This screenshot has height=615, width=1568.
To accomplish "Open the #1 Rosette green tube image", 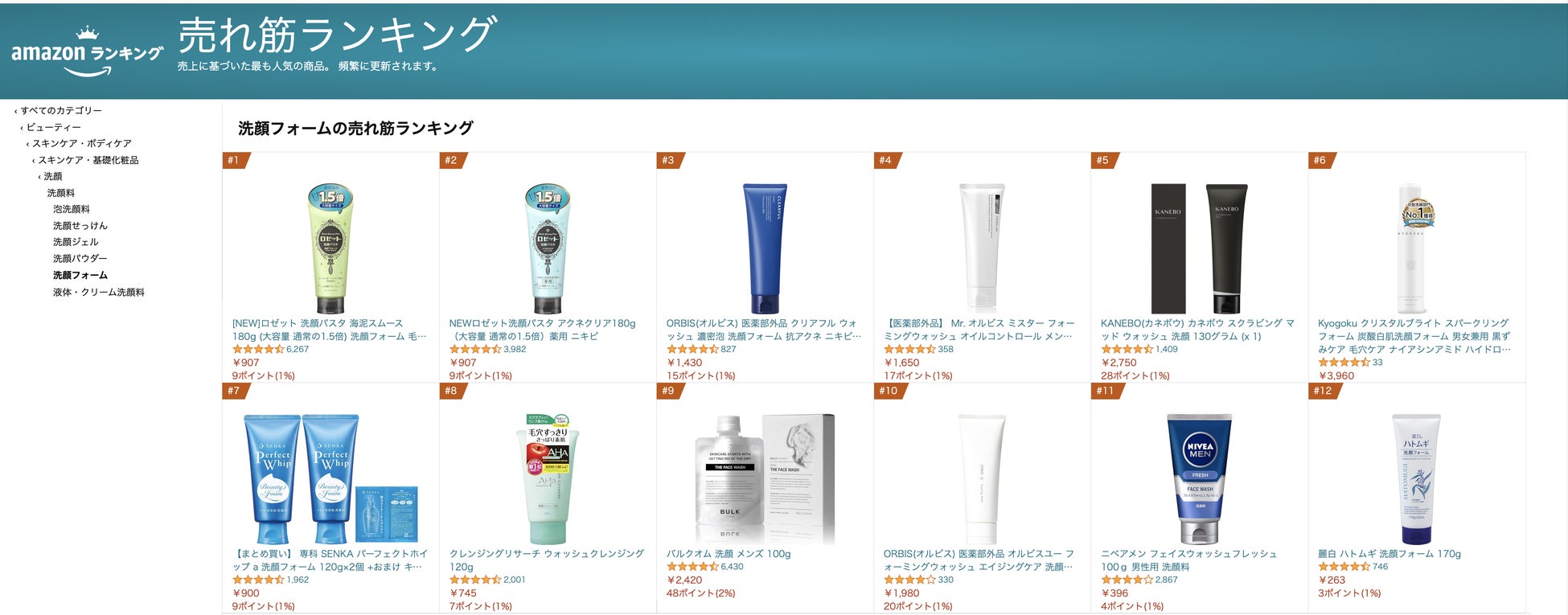I will (x=330, y=248).
